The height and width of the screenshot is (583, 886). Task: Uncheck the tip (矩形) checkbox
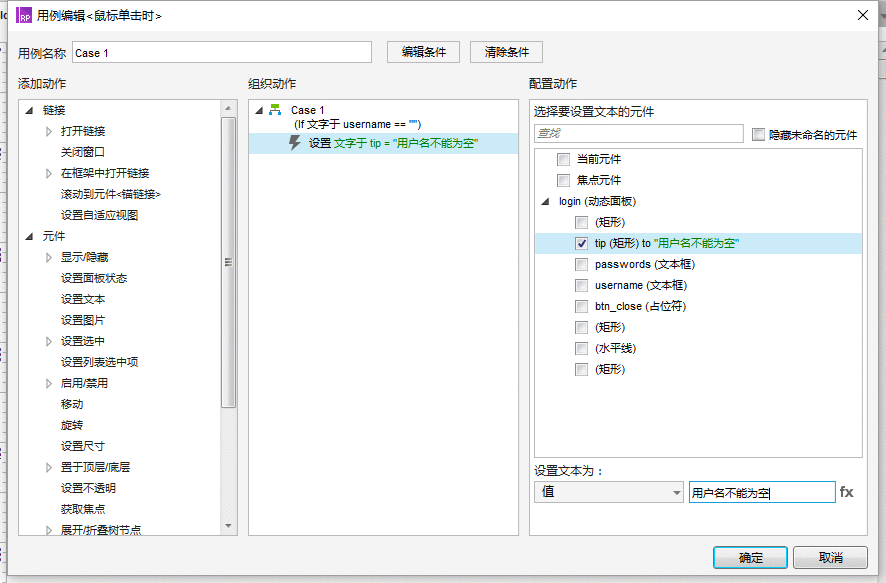point(581,243)
